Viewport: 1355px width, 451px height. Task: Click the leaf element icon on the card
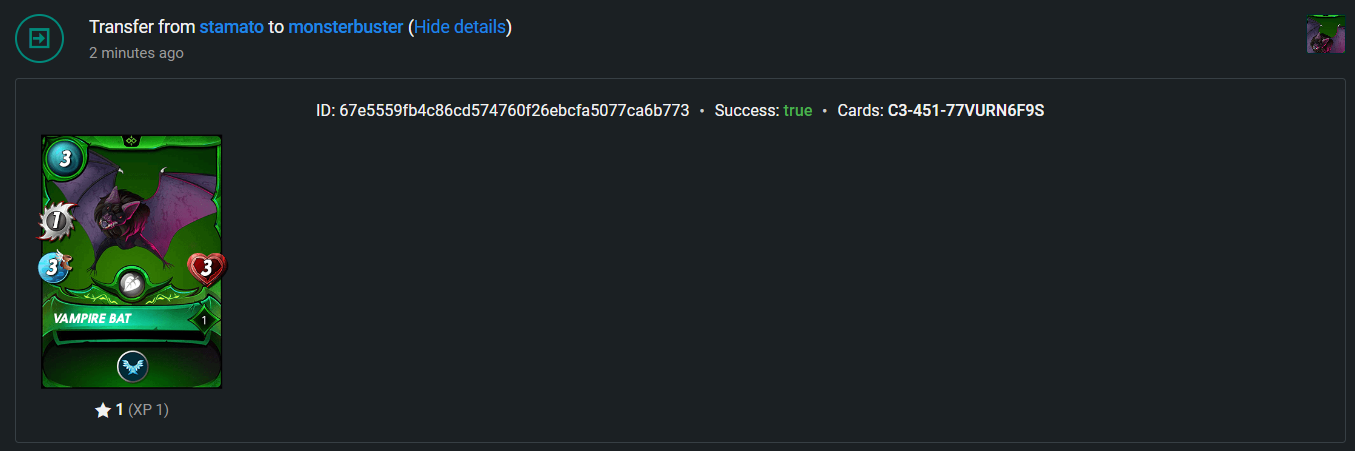tap(132, 284)
